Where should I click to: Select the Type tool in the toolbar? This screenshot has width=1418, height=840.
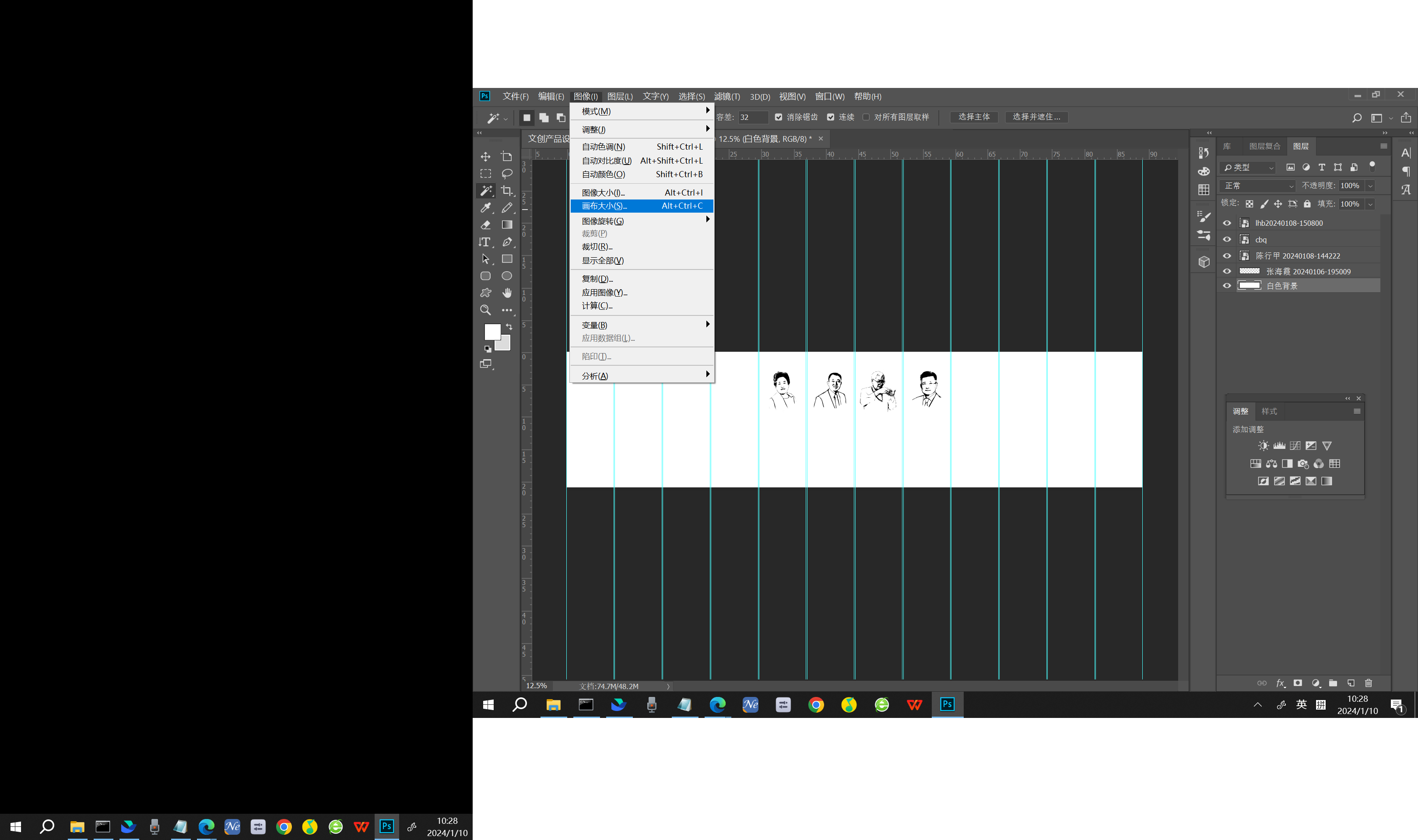pos(485,242)
